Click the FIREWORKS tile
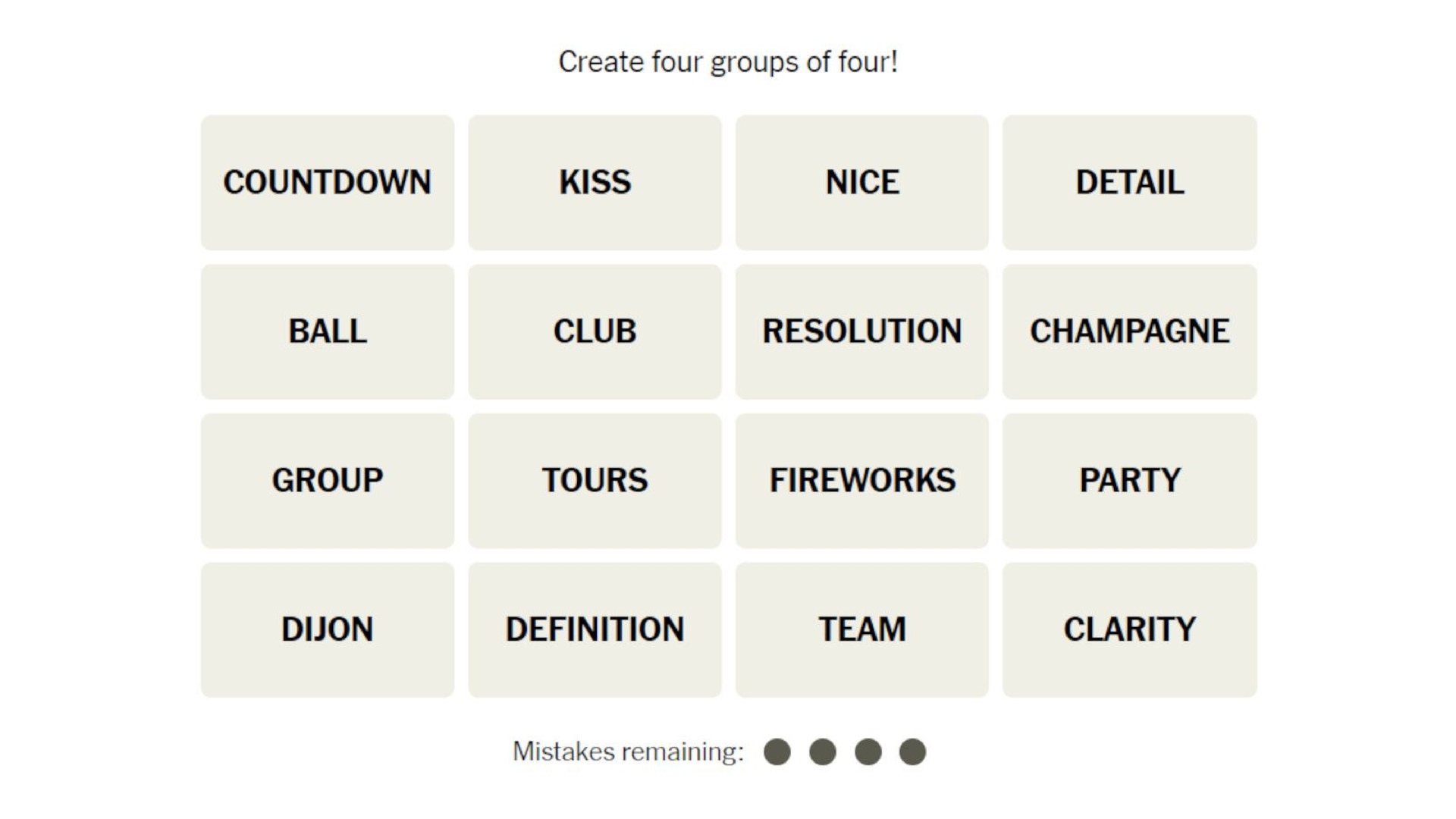Screen dimensions: 1456x819 tap(862, 481)
